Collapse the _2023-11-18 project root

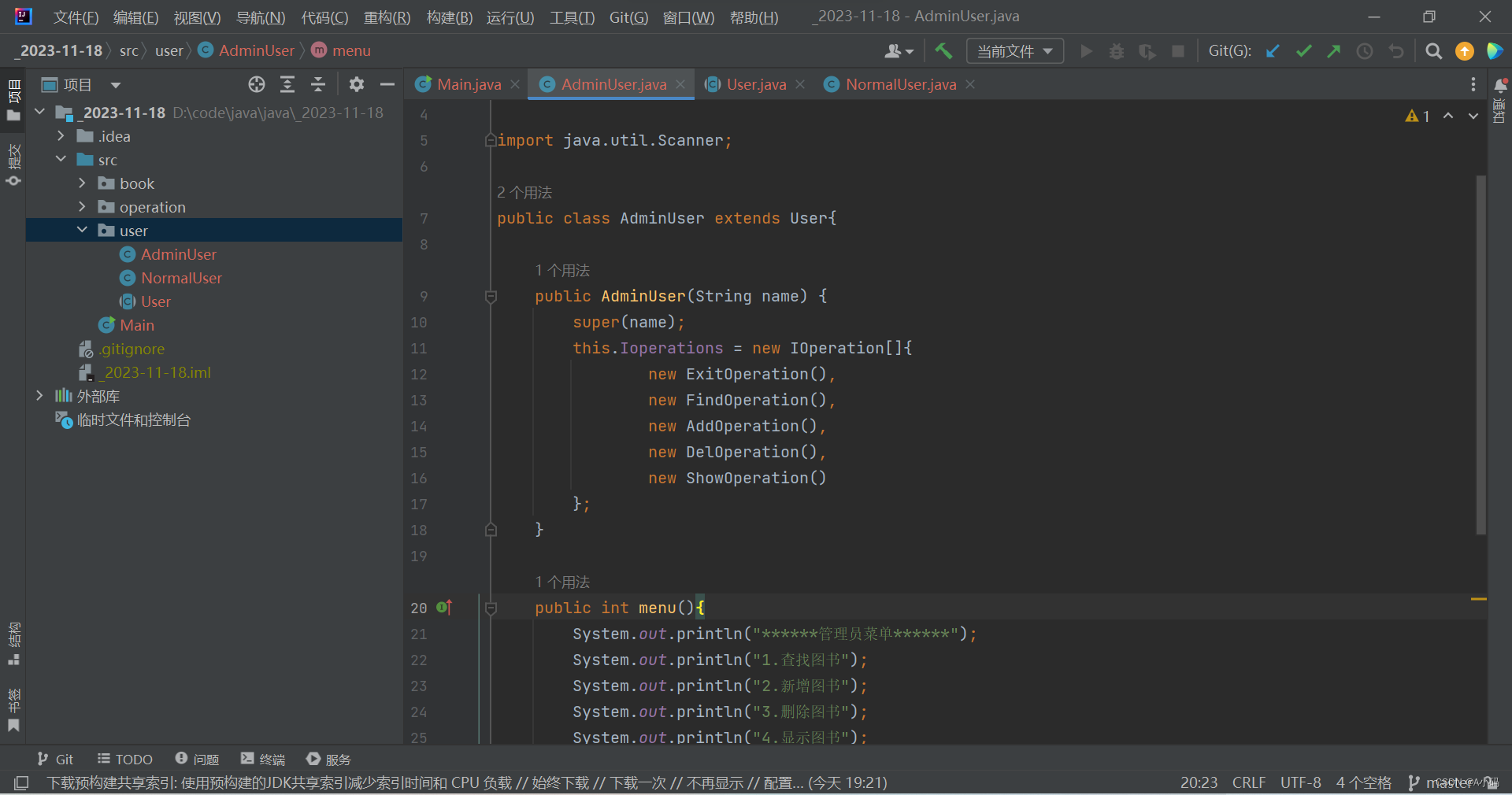(x=39, y=113)
